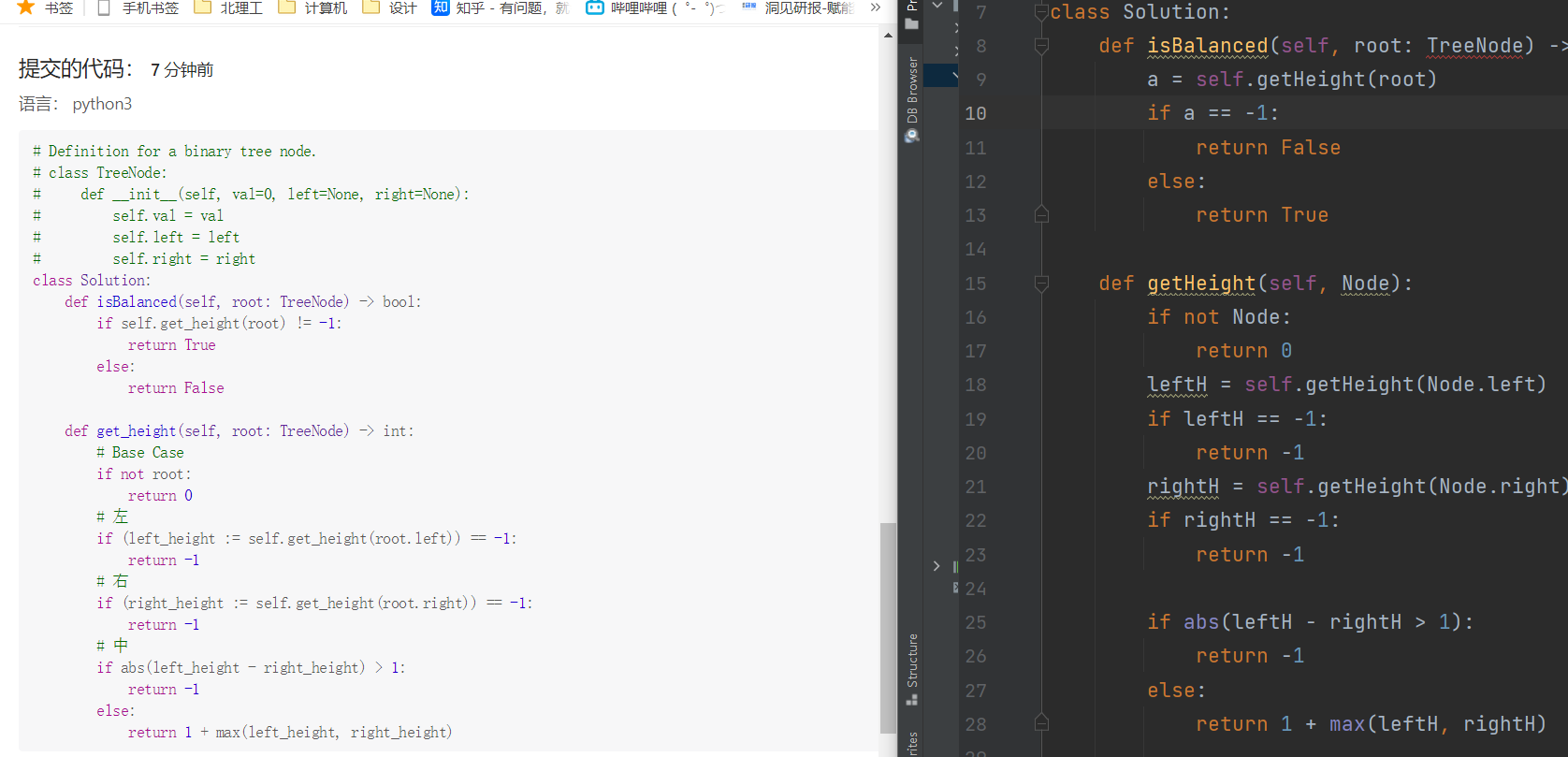Click the bilibili logo icon
1568x757 pixels.
click(595, 7)
